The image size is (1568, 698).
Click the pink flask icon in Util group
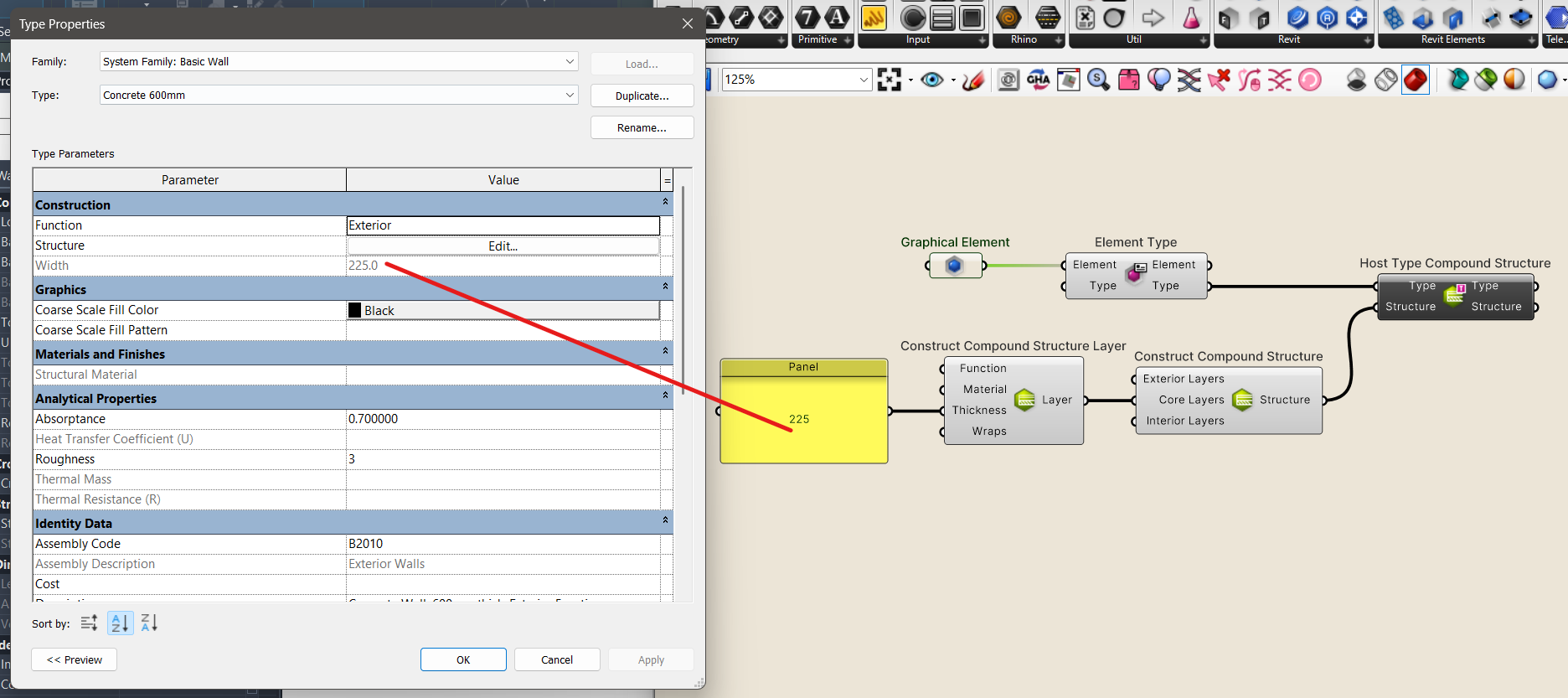(x=1190, y=18)
